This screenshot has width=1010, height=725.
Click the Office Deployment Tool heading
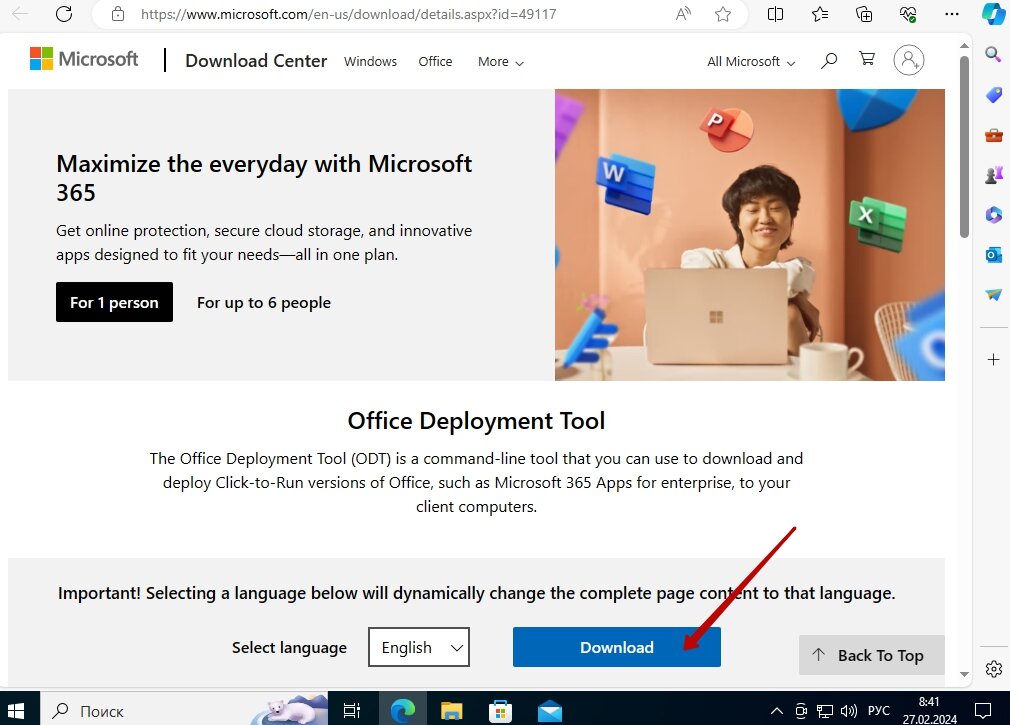pyautogui.click(x=476, y=420)
